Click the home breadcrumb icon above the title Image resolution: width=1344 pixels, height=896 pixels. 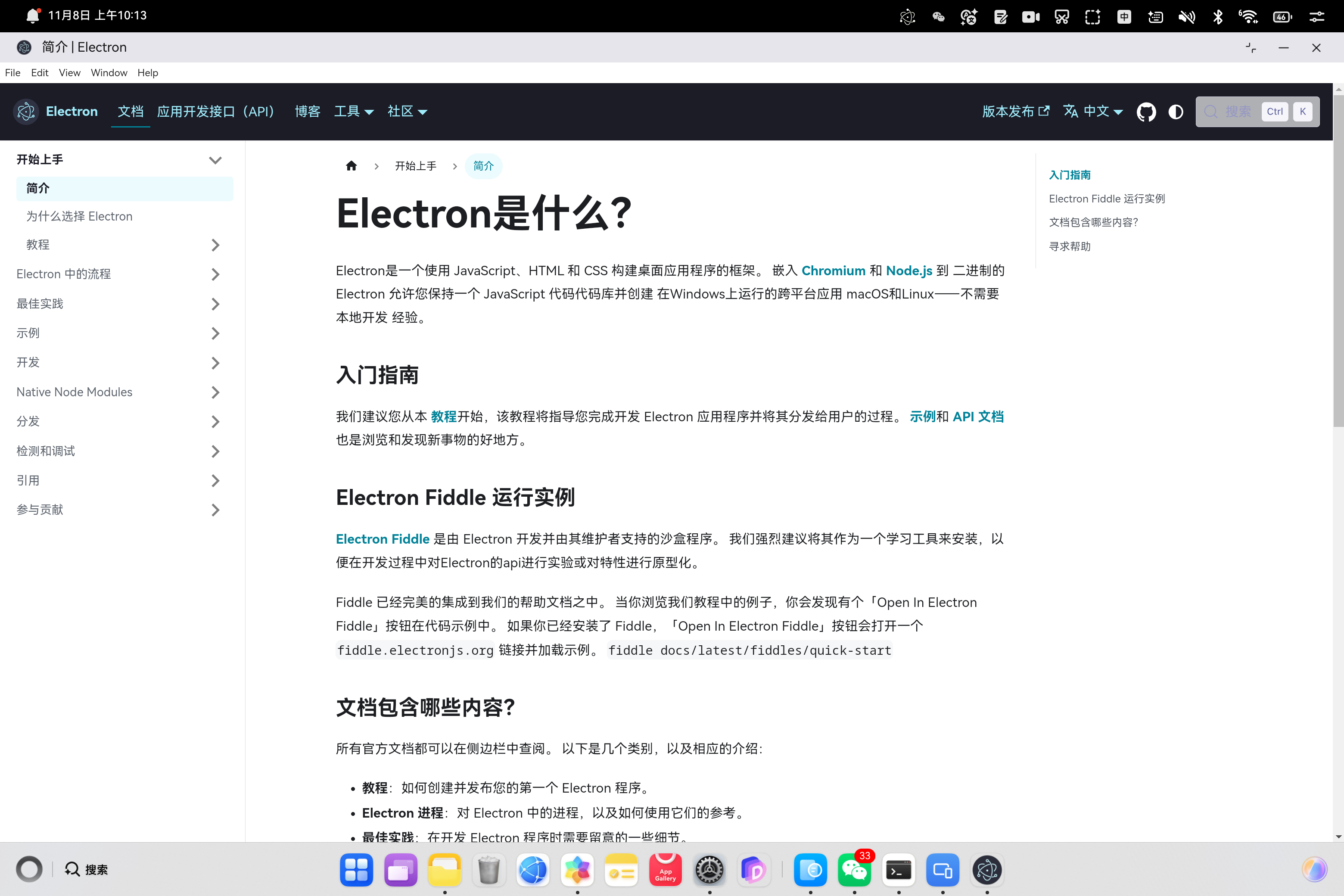[x=352, y=166]
